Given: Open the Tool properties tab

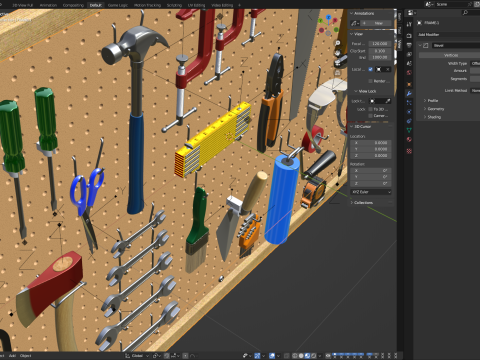Looking at the screenshot, I should tap(409, 24).
